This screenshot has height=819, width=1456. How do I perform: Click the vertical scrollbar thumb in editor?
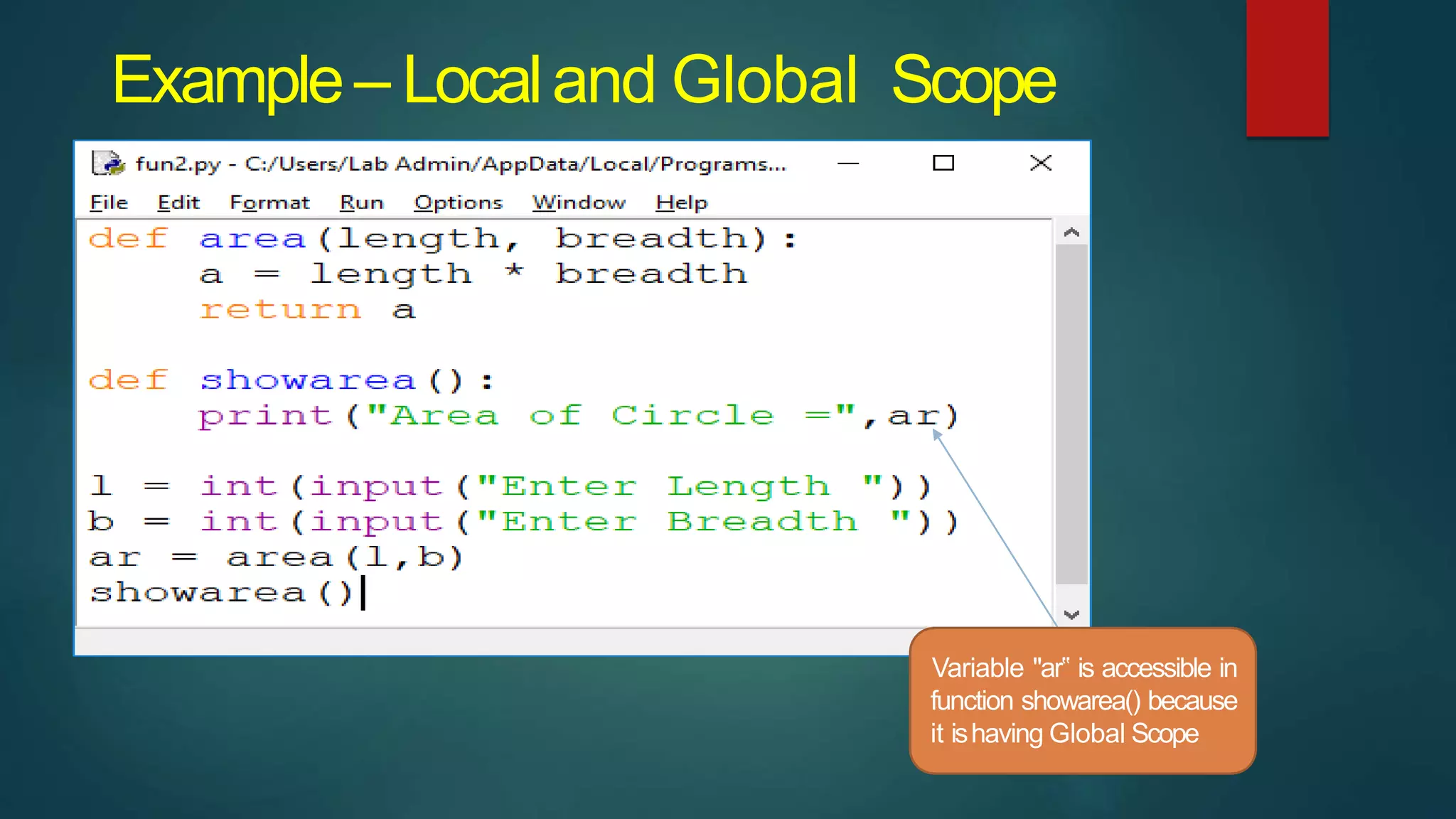coord(1071,414)
